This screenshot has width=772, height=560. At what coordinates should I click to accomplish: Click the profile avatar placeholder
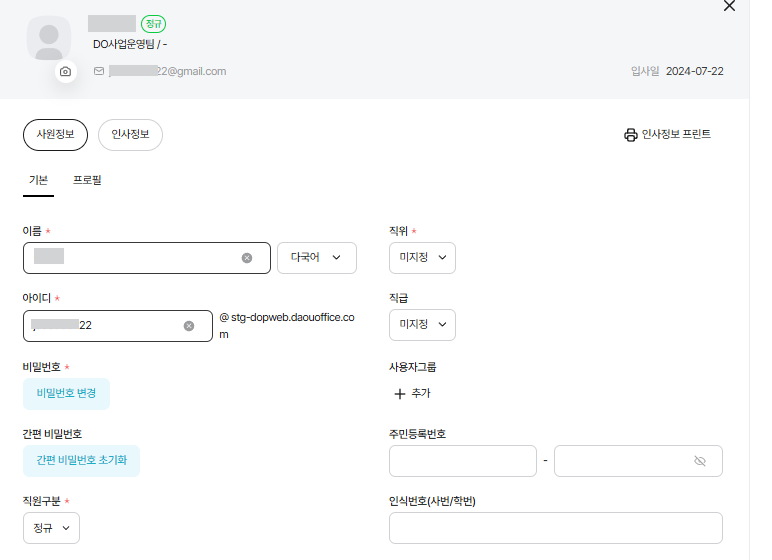48,40
